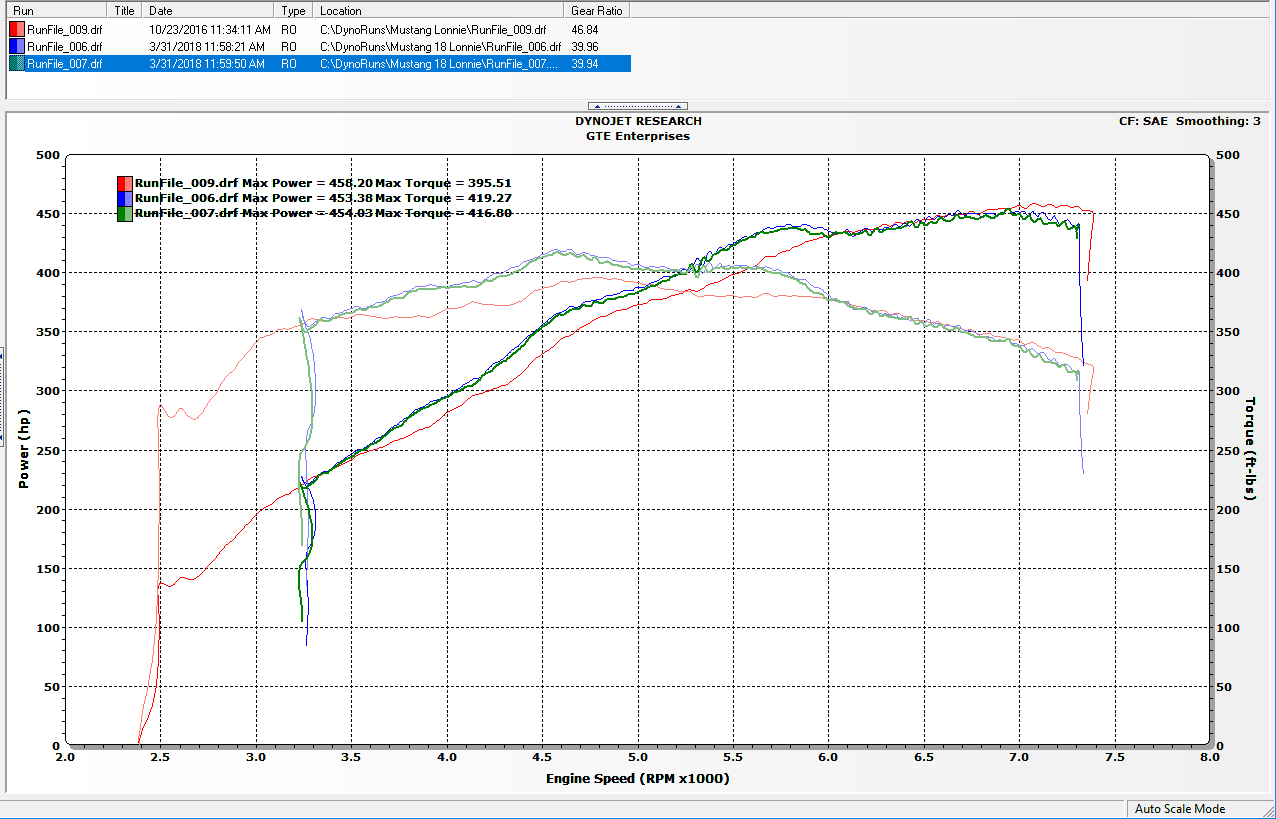Sort by the Location column header
This screenshot has height=819, width=1276.
tap(440, 10)
